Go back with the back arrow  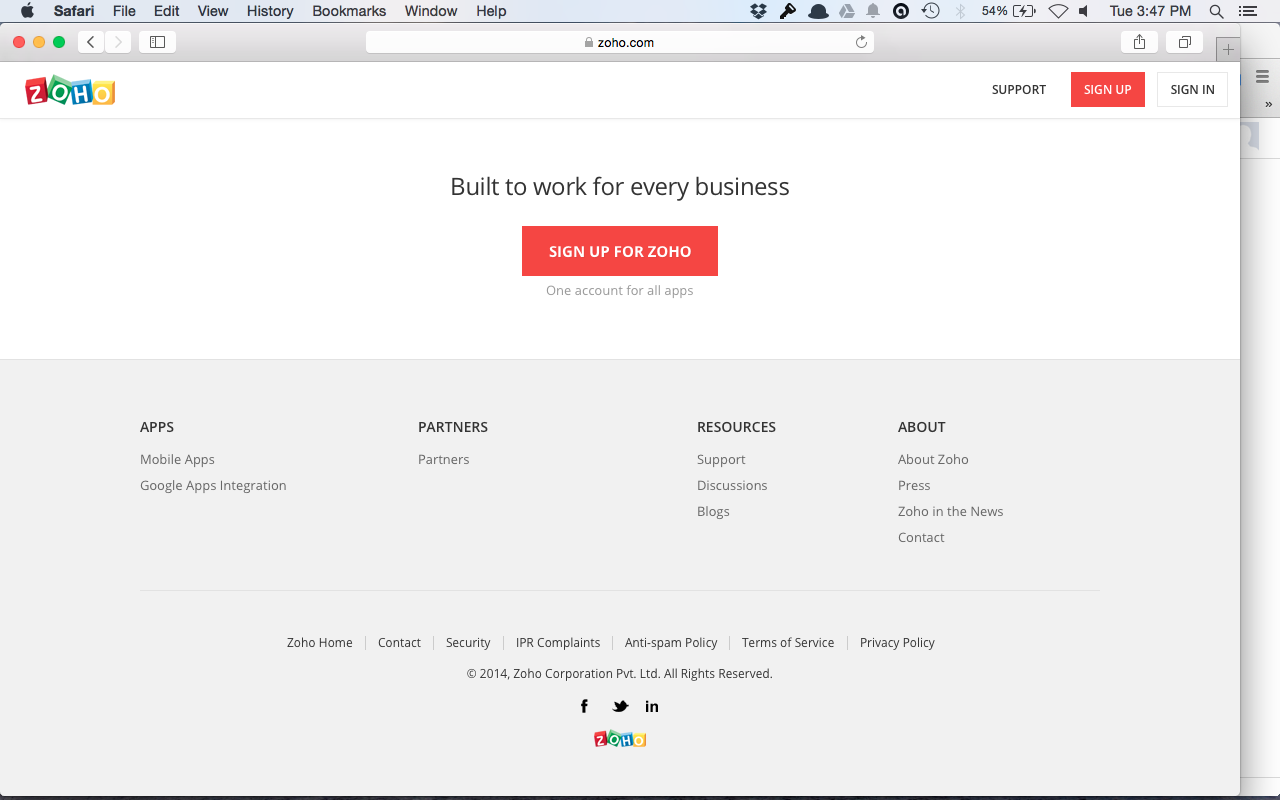coord(91,42)
